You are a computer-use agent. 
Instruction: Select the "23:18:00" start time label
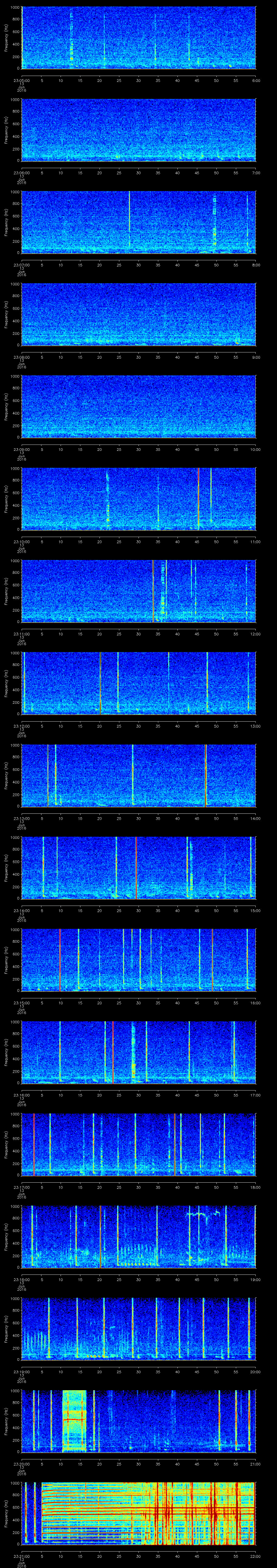(21, 1279)
